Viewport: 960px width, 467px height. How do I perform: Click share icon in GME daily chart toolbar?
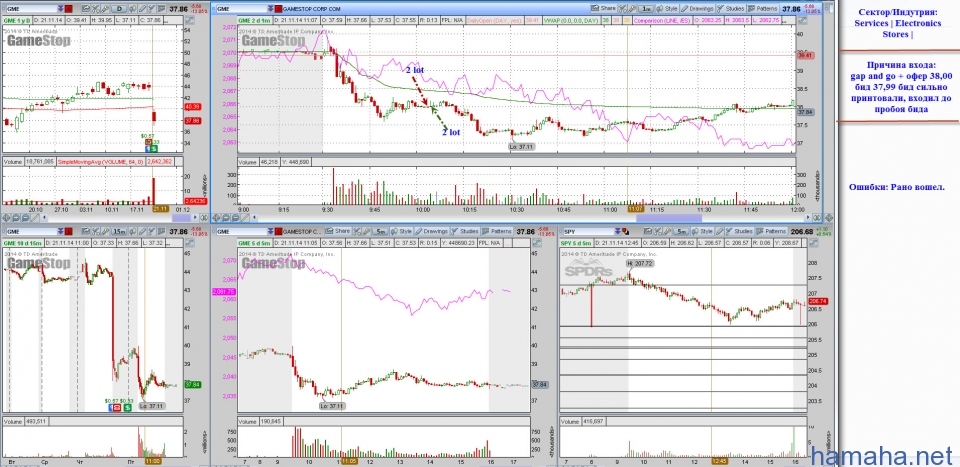click(86, 9)
